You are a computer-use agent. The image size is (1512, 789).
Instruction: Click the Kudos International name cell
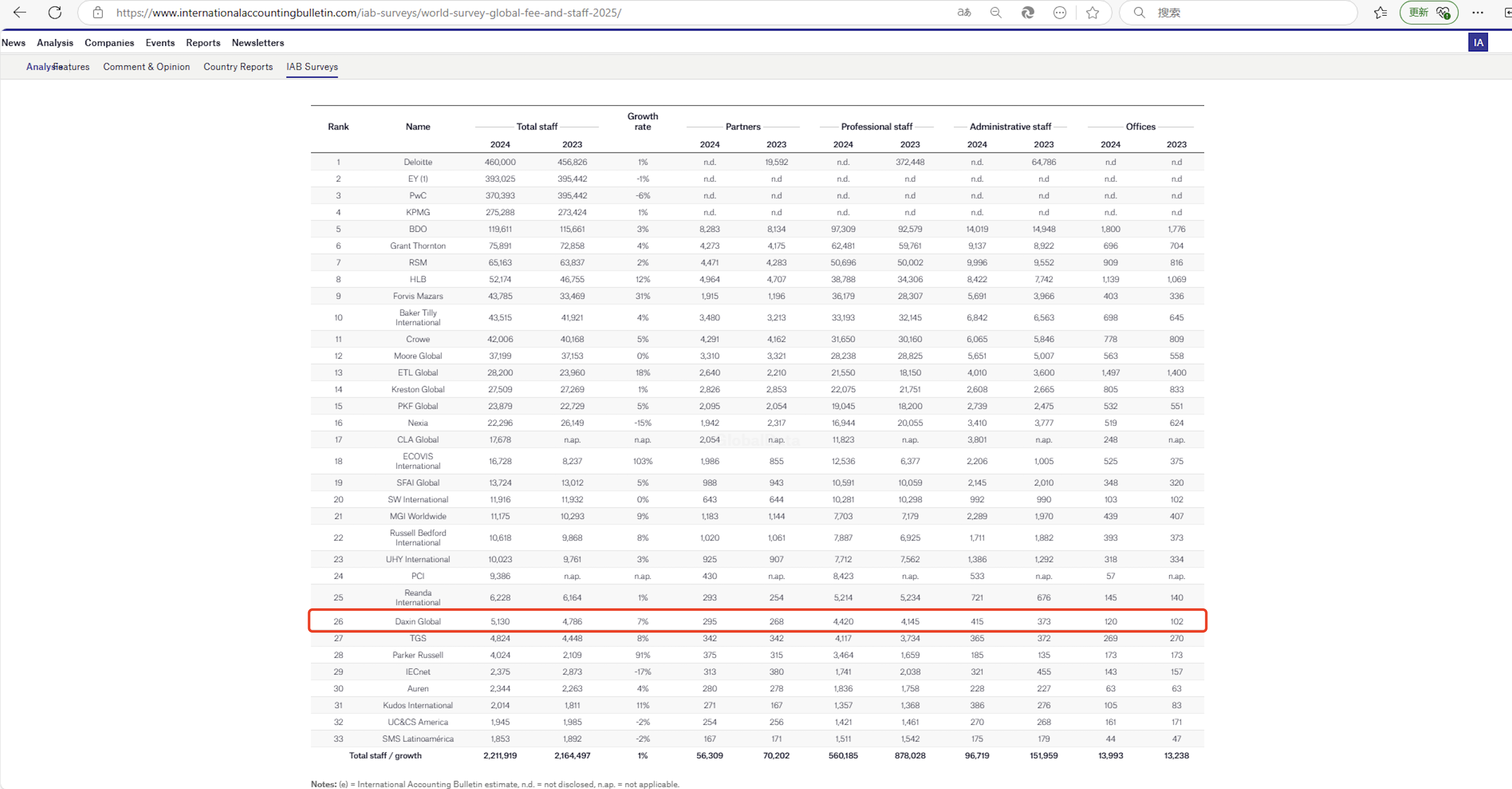click(x=418, y=705)
